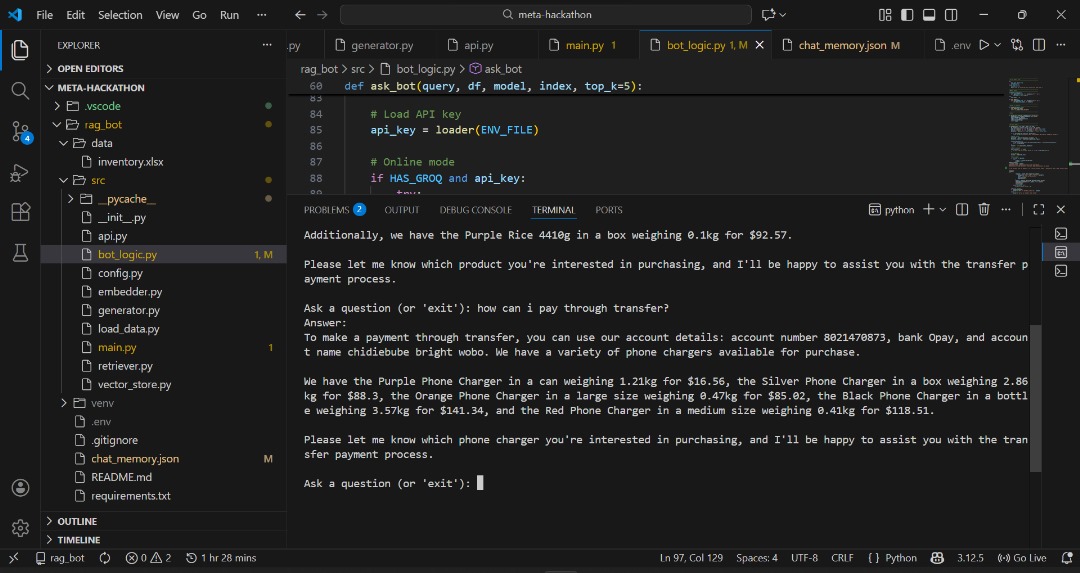This screenshot has height=573, width=1080.
Task: Click the Go Live status bar button
Action: point(1021,558)
